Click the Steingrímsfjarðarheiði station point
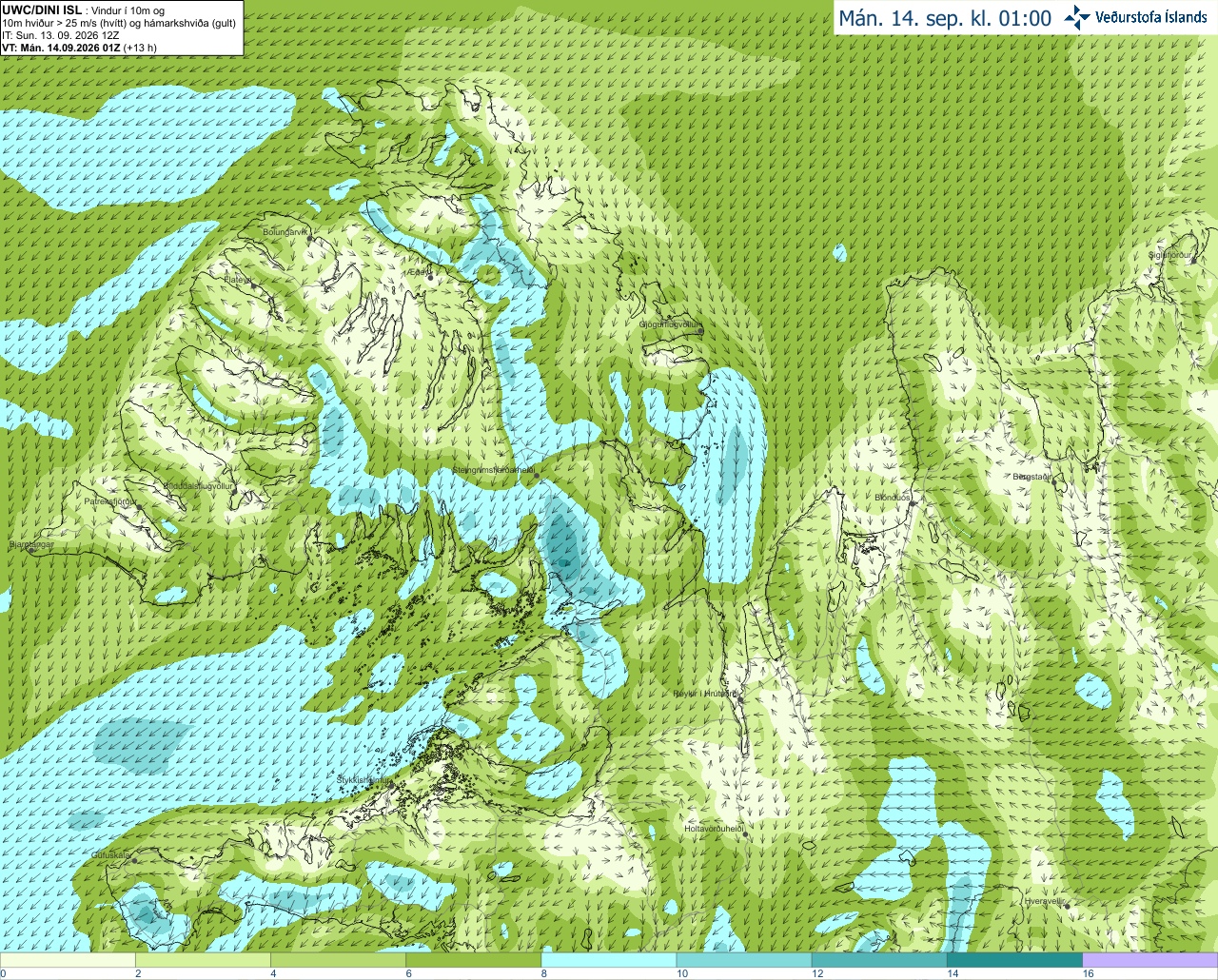The width and height of the screenshot is (1218, 980). tap(537, 476)
